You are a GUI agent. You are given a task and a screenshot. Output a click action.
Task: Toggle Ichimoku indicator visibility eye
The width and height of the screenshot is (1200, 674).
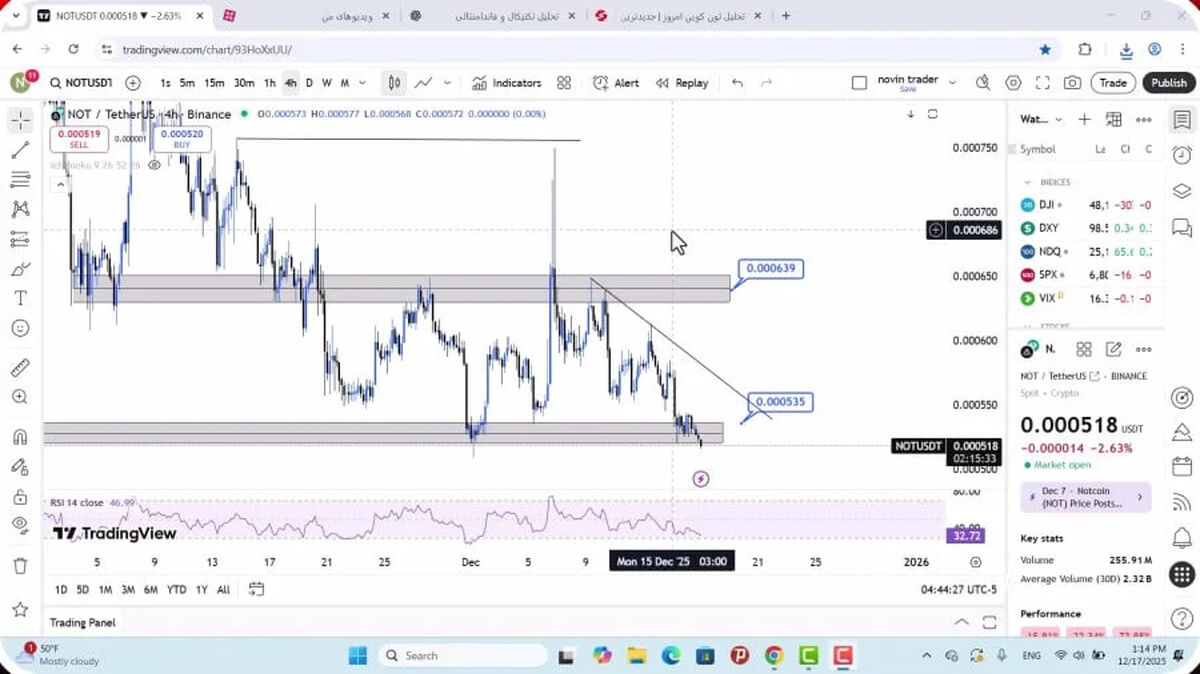tap(155, 164)
